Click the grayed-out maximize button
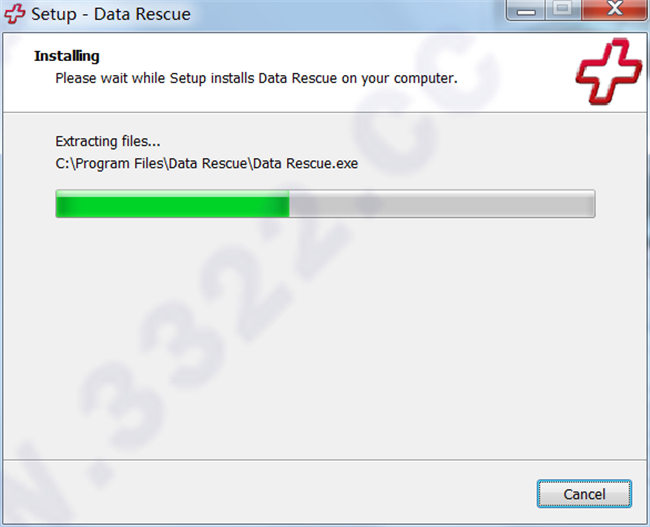 pyautogui.click(x=563, y=10)
